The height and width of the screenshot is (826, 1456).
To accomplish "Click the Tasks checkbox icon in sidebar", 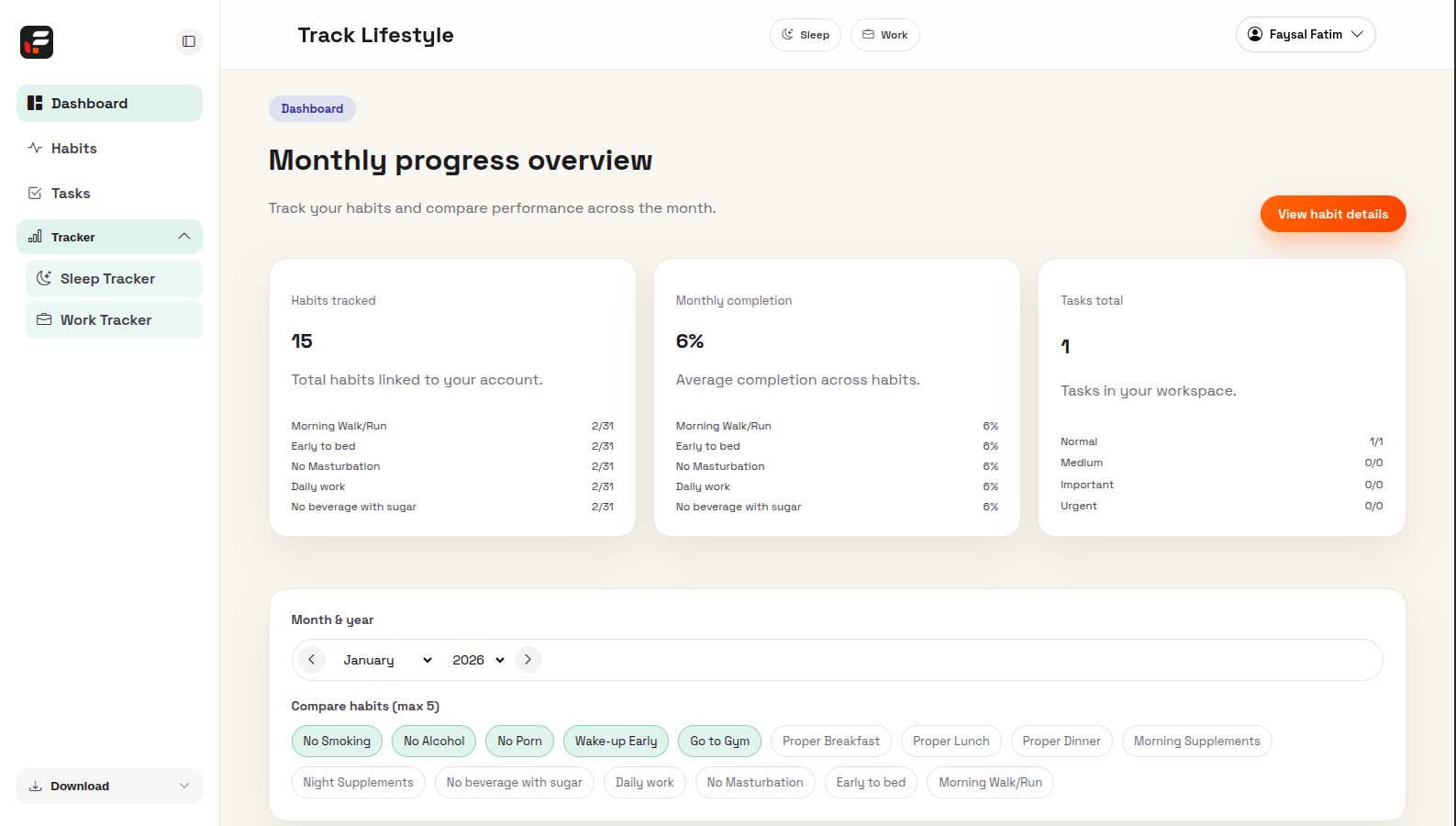I will (x=35, y=193).
